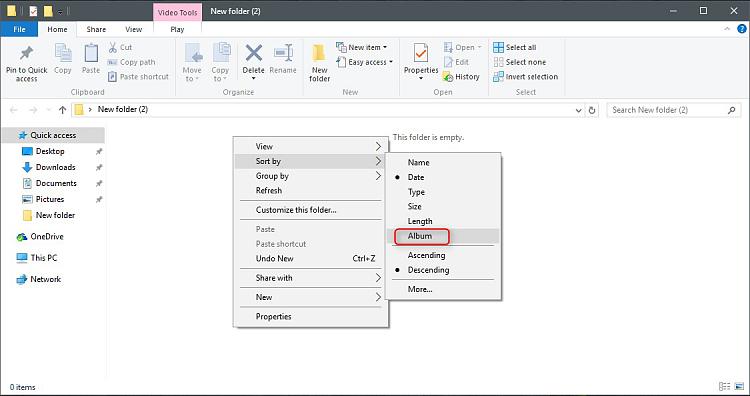Click the Cut scissors icon

tap(113, 47)
